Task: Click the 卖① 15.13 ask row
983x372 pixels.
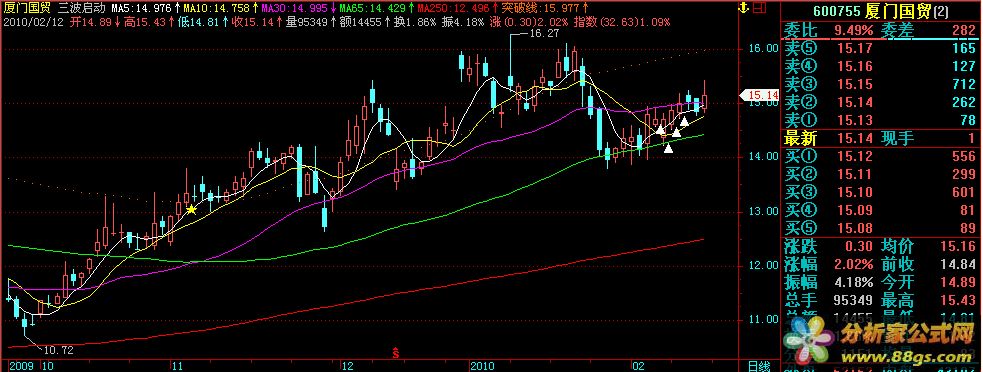Action: (881, 120)
